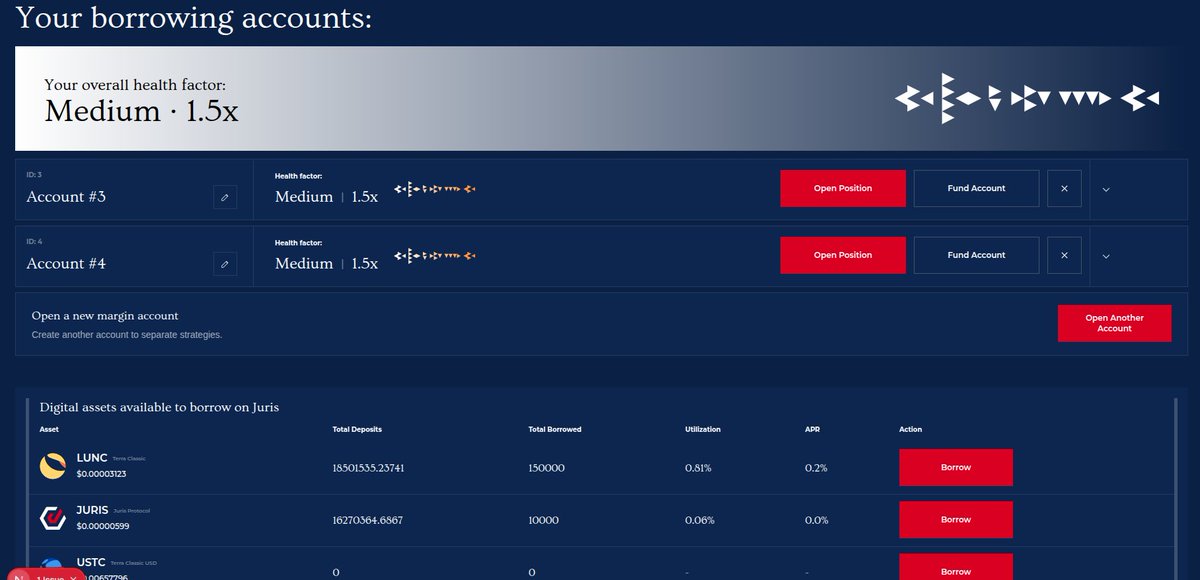The image size is (1200, 580).
Task: Click the Asset column header
Action: click(x=49, y=429)
